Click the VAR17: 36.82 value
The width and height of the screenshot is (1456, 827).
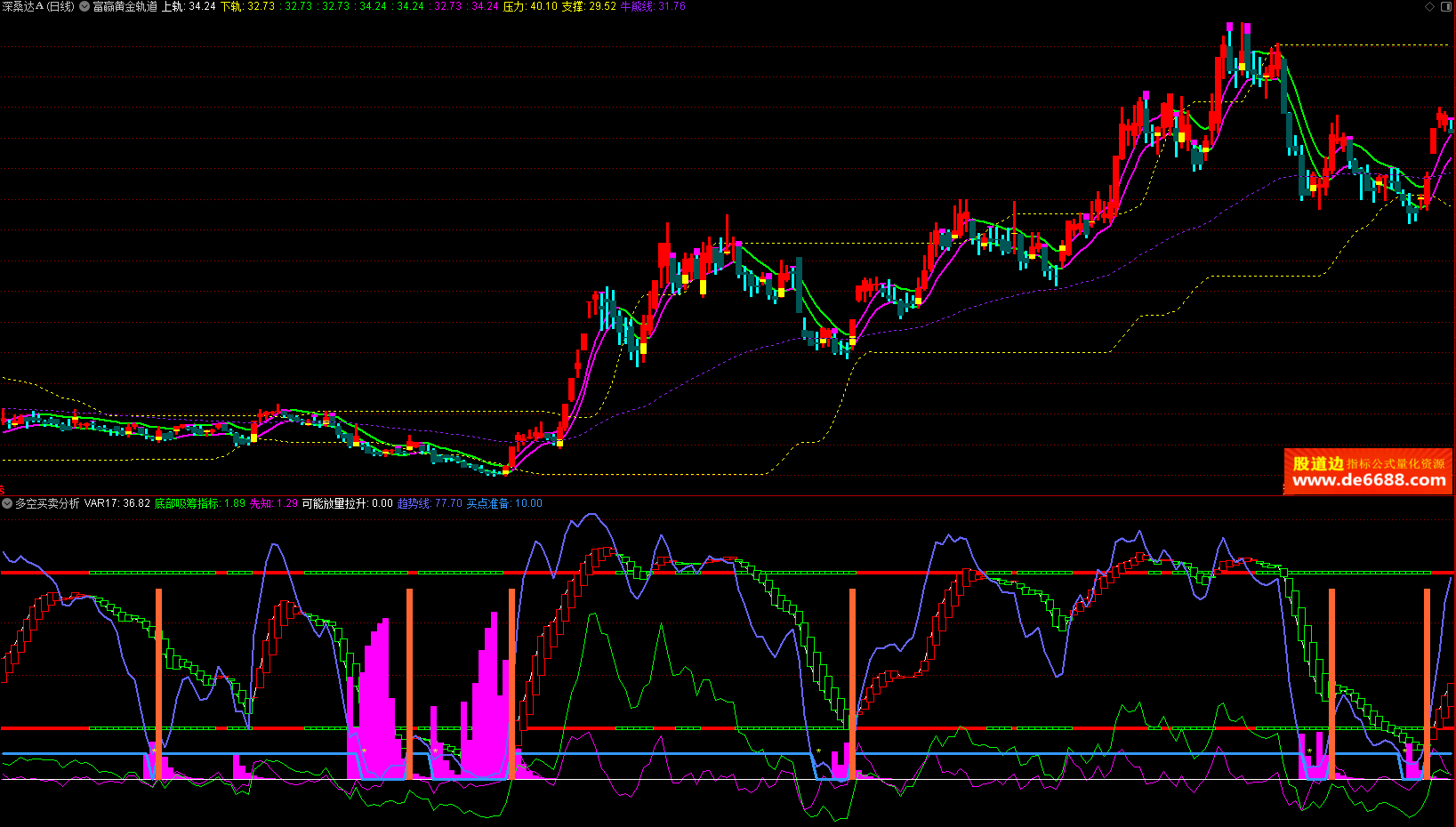(x=117, y=503)
